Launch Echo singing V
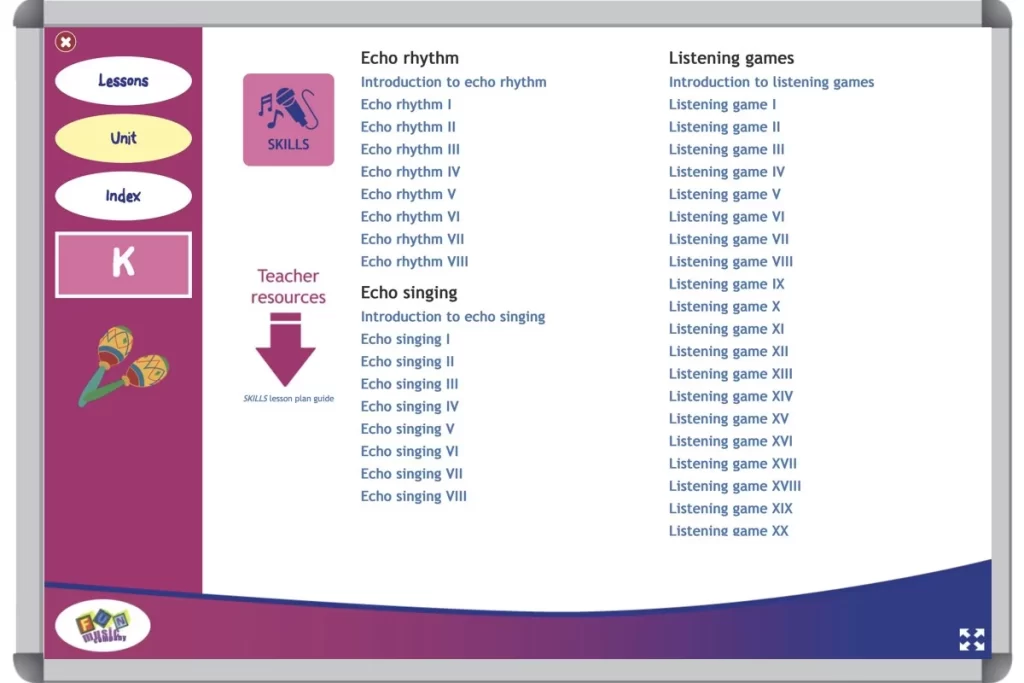This screenshot has height=683, width=1024. point(407,429)
